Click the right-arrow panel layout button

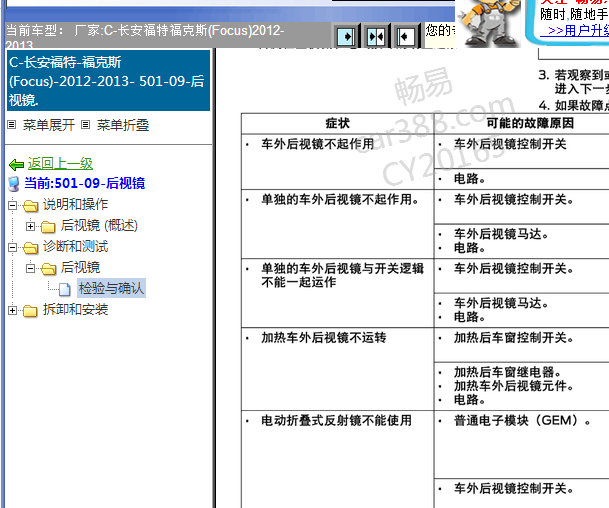346,37
